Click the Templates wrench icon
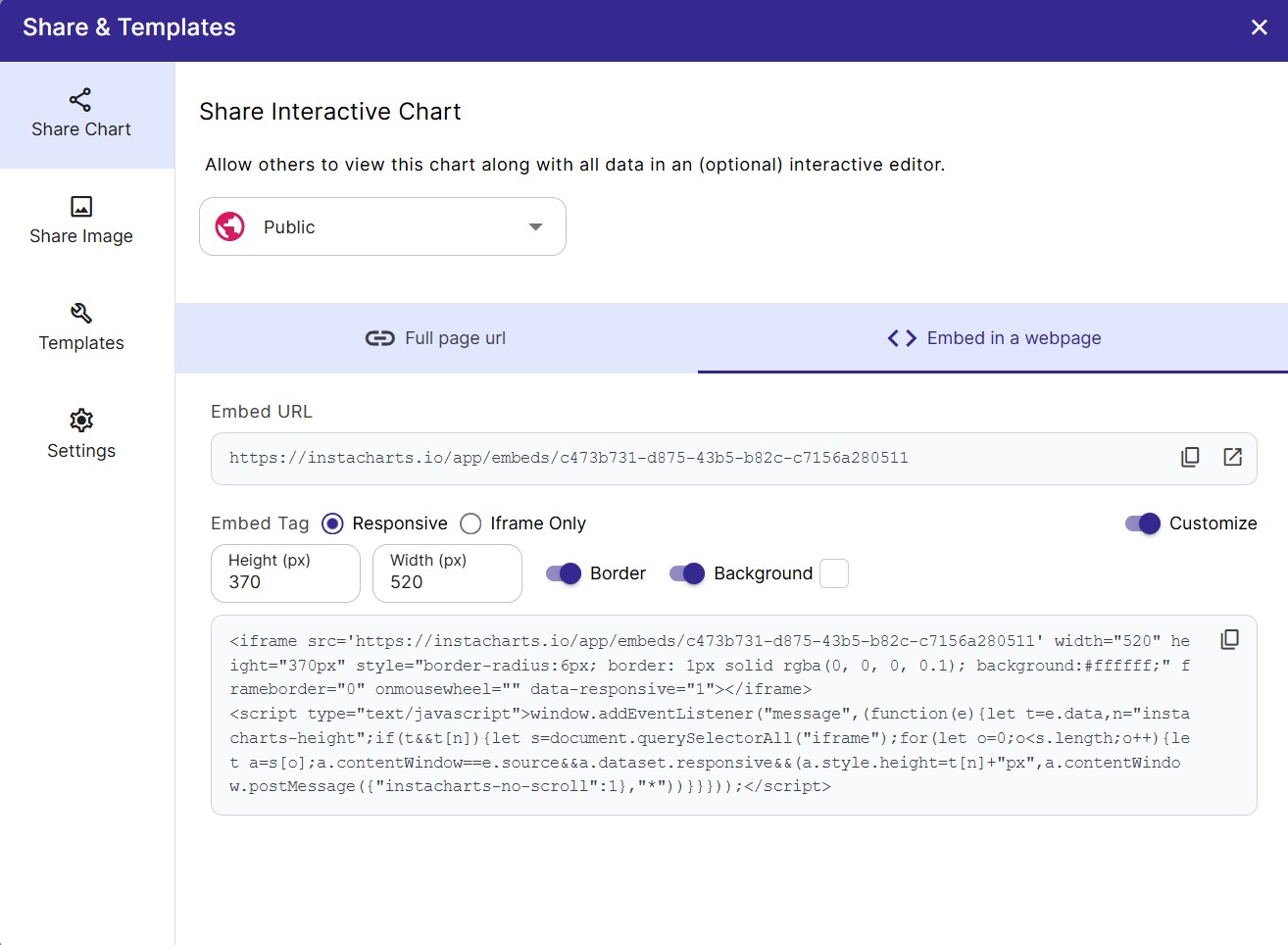 point(80,315)
